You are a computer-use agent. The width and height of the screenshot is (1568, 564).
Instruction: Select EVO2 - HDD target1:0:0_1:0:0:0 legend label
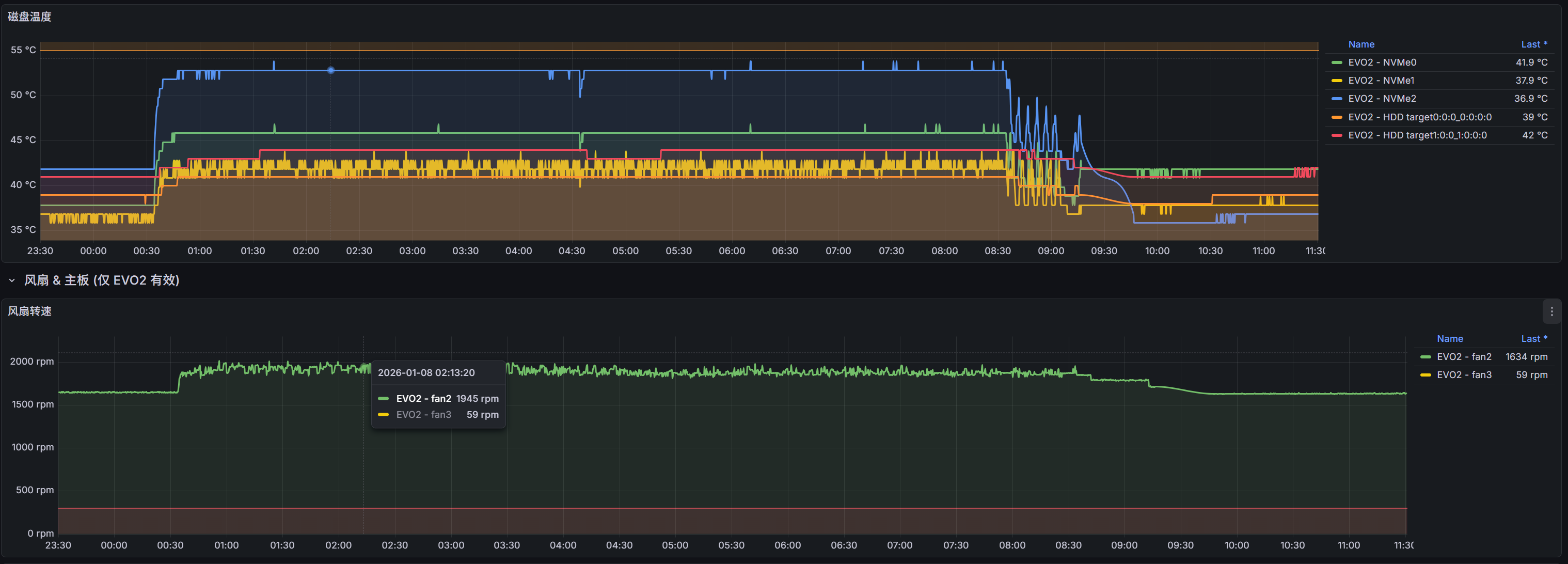1417,135
